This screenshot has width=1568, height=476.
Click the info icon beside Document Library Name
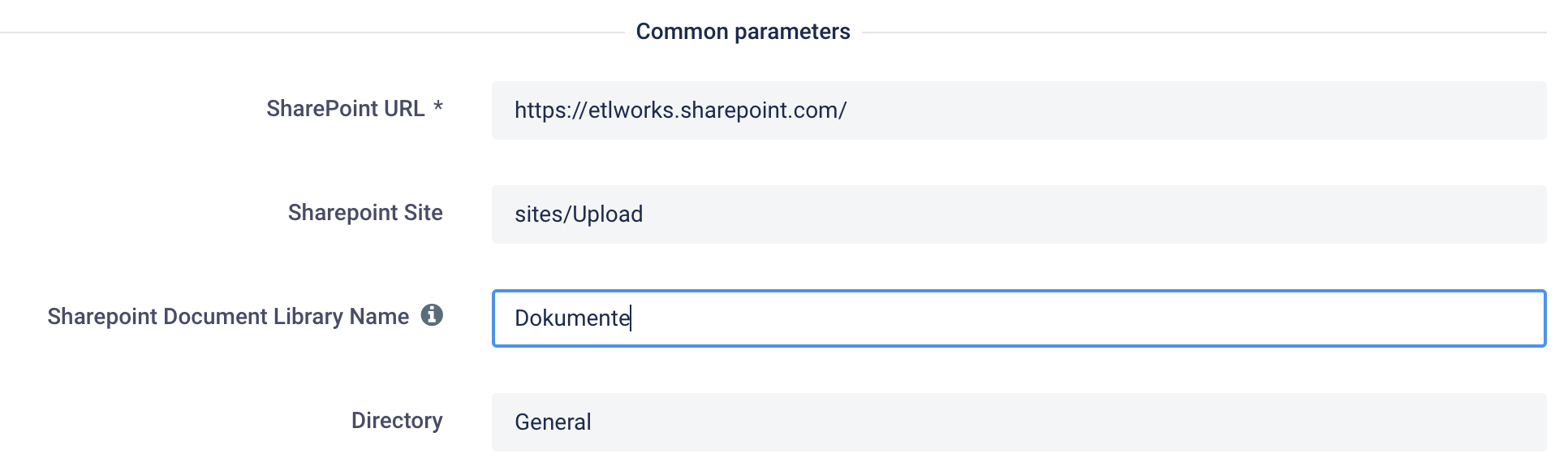pos(432,315)
